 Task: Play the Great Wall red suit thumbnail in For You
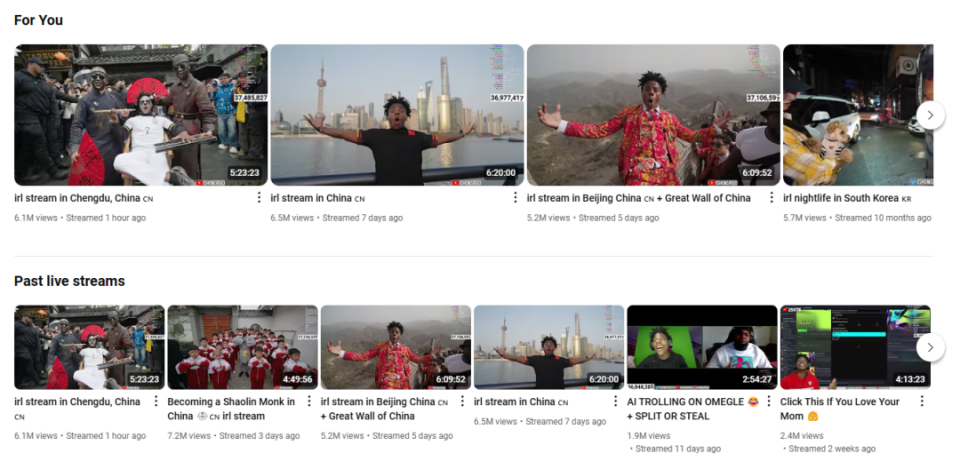(x=653, y=114)
